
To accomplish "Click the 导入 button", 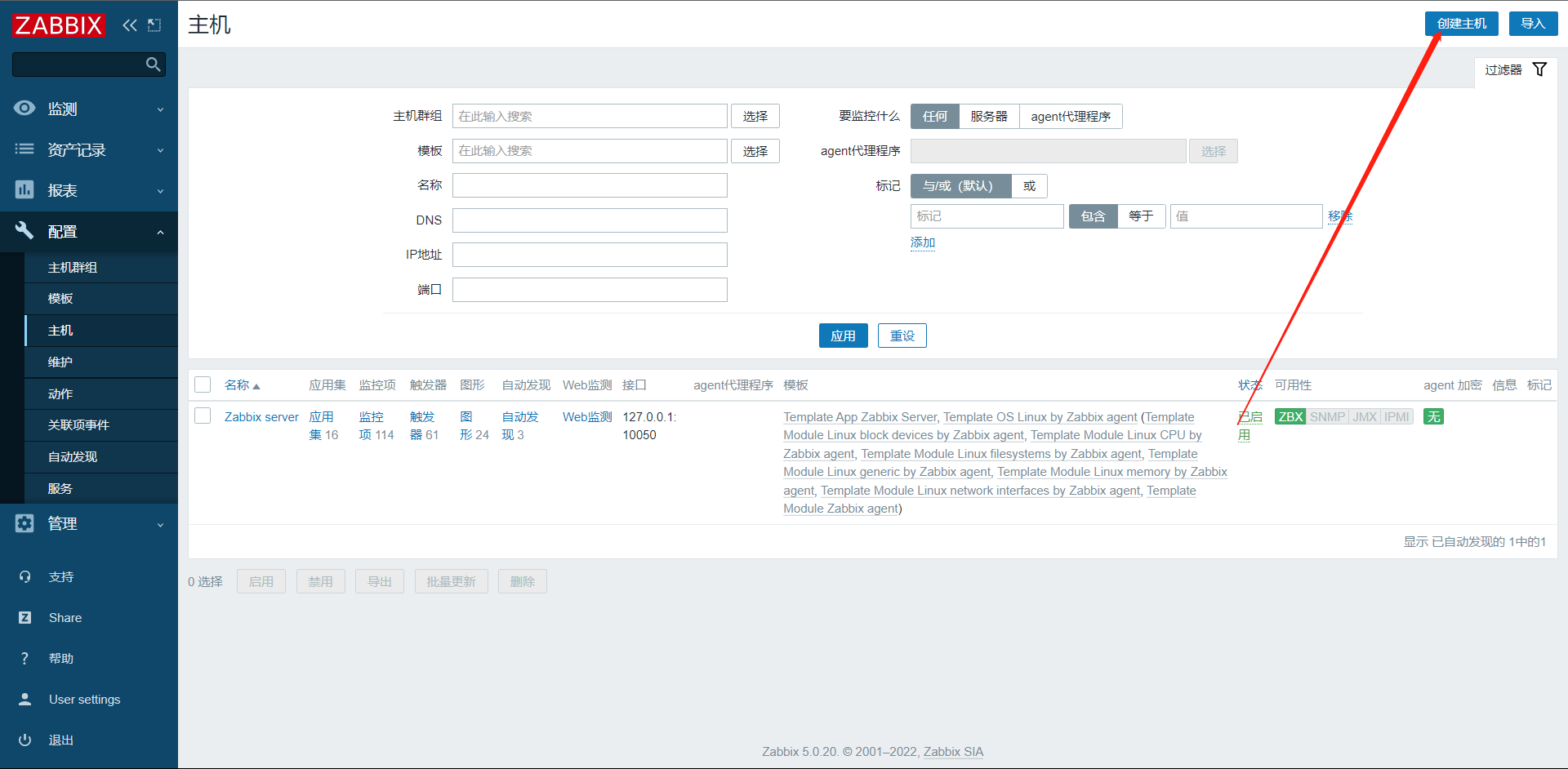I will (x=1533, y=24).
